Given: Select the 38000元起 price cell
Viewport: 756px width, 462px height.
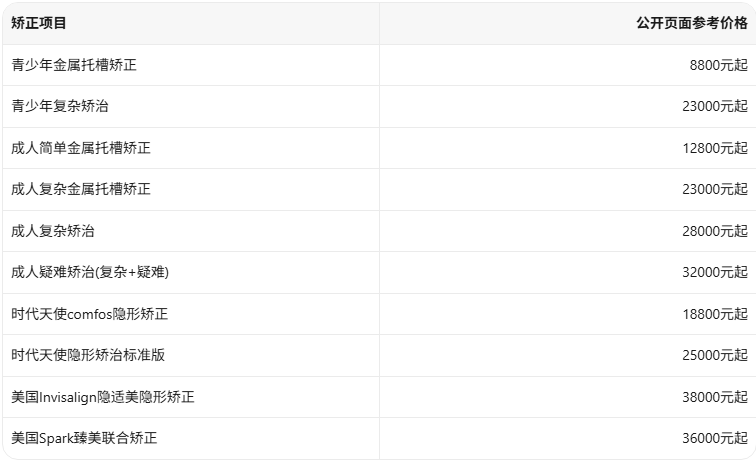Looking at the screenshot, I should coord(715,397).
